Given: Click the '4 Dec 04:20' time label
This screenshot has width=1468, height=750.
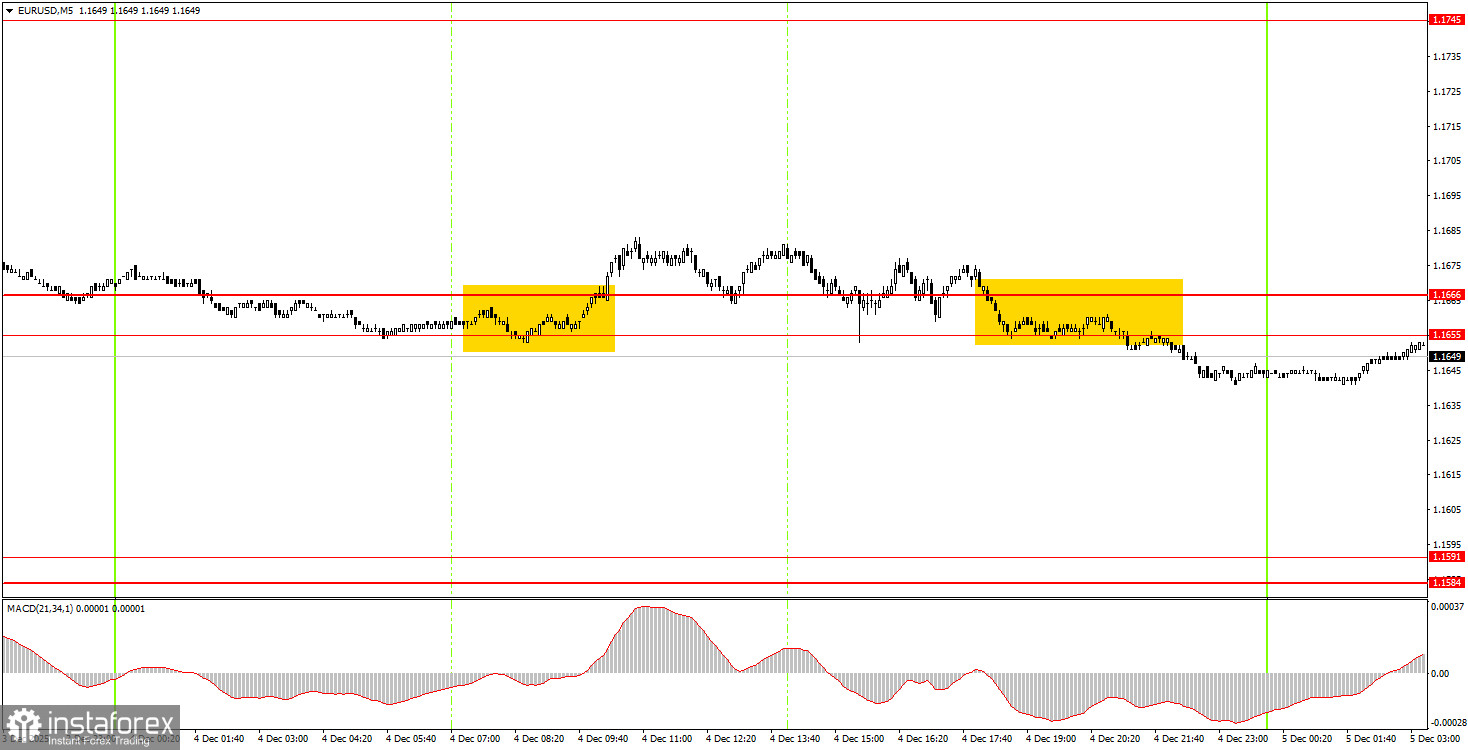Looking at the screenshot, I should pos(346,739).
